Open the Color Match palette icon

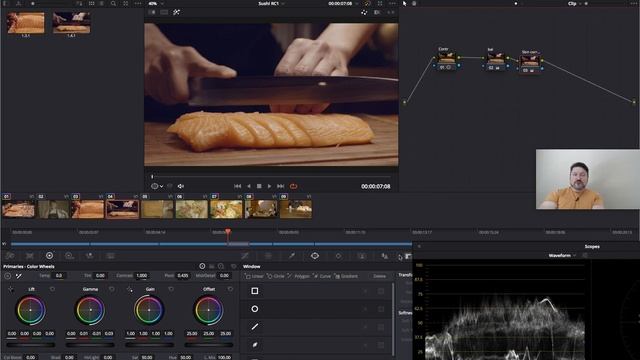(x=29, y=256)
